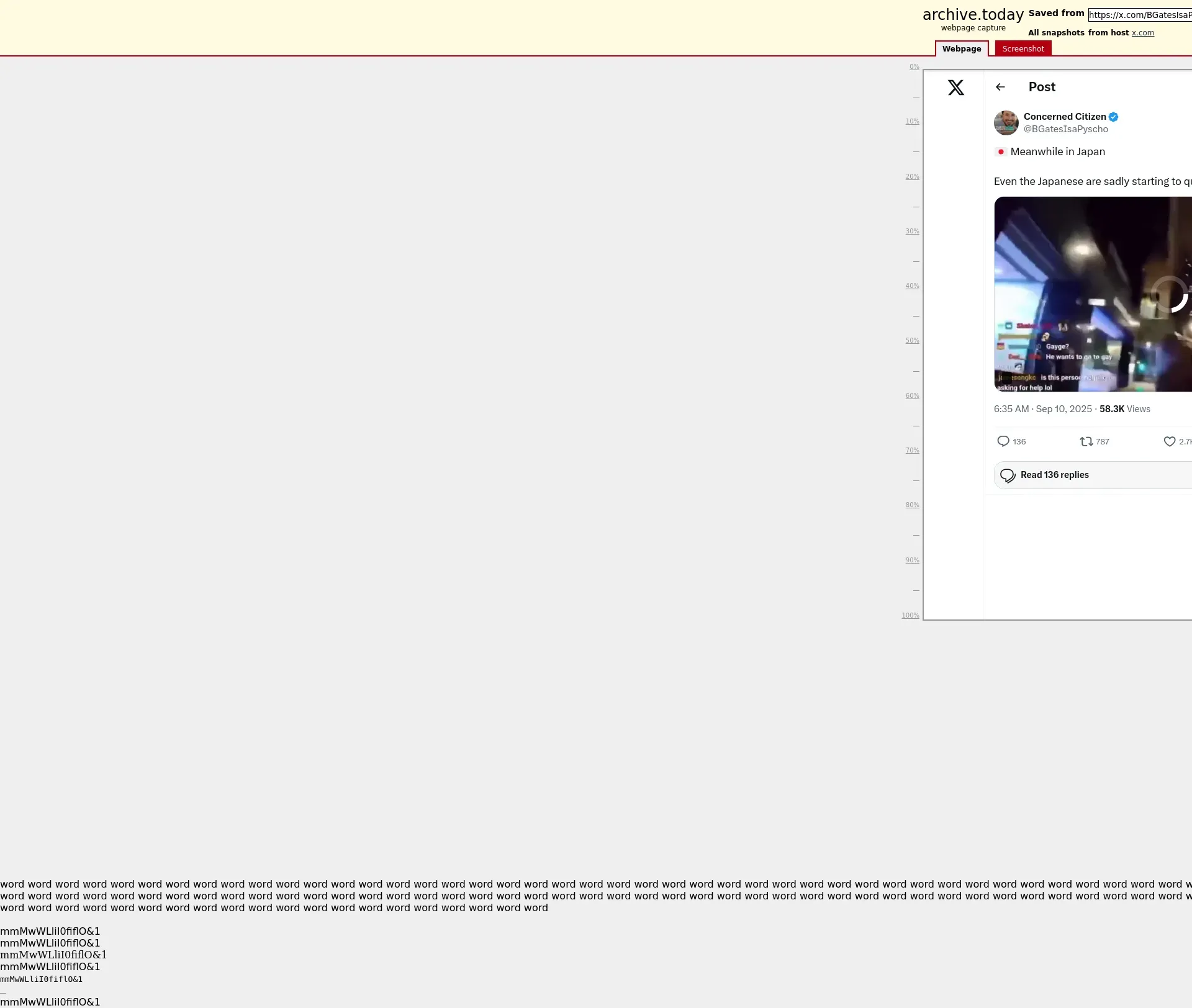Click the reply comment icon showing 136
The width and height of the screenshot is (1192, 1008).
(1003, 441)
